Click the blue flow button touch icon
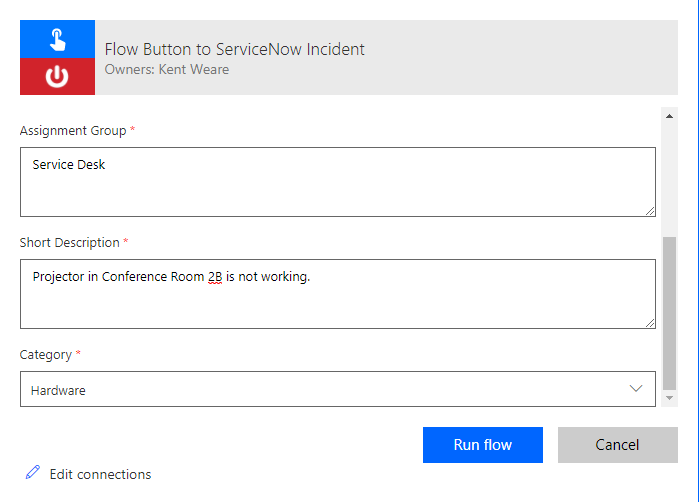Viewport: 699px width, 502px height. [57, 39]
